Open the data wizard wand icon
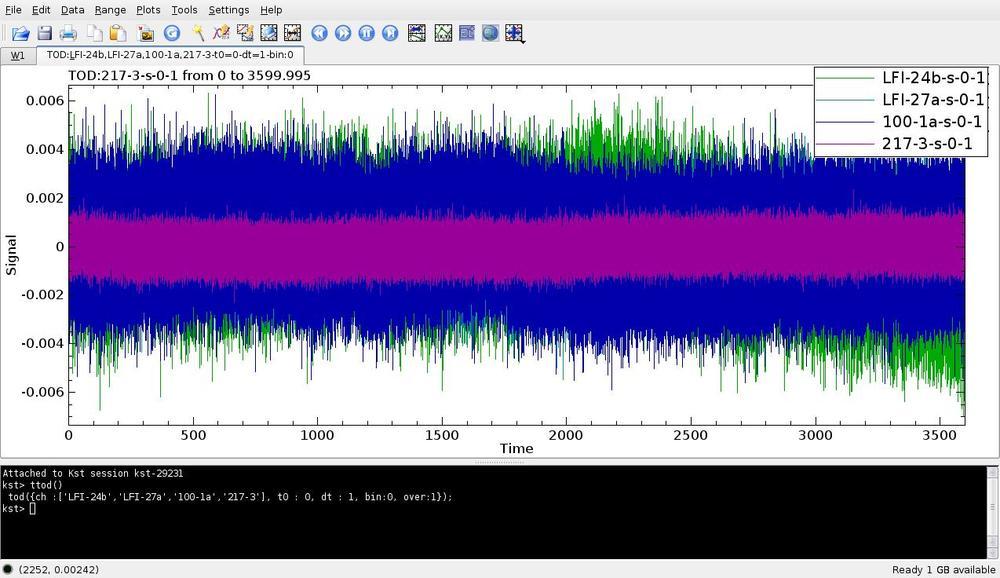 coord(198,33)
